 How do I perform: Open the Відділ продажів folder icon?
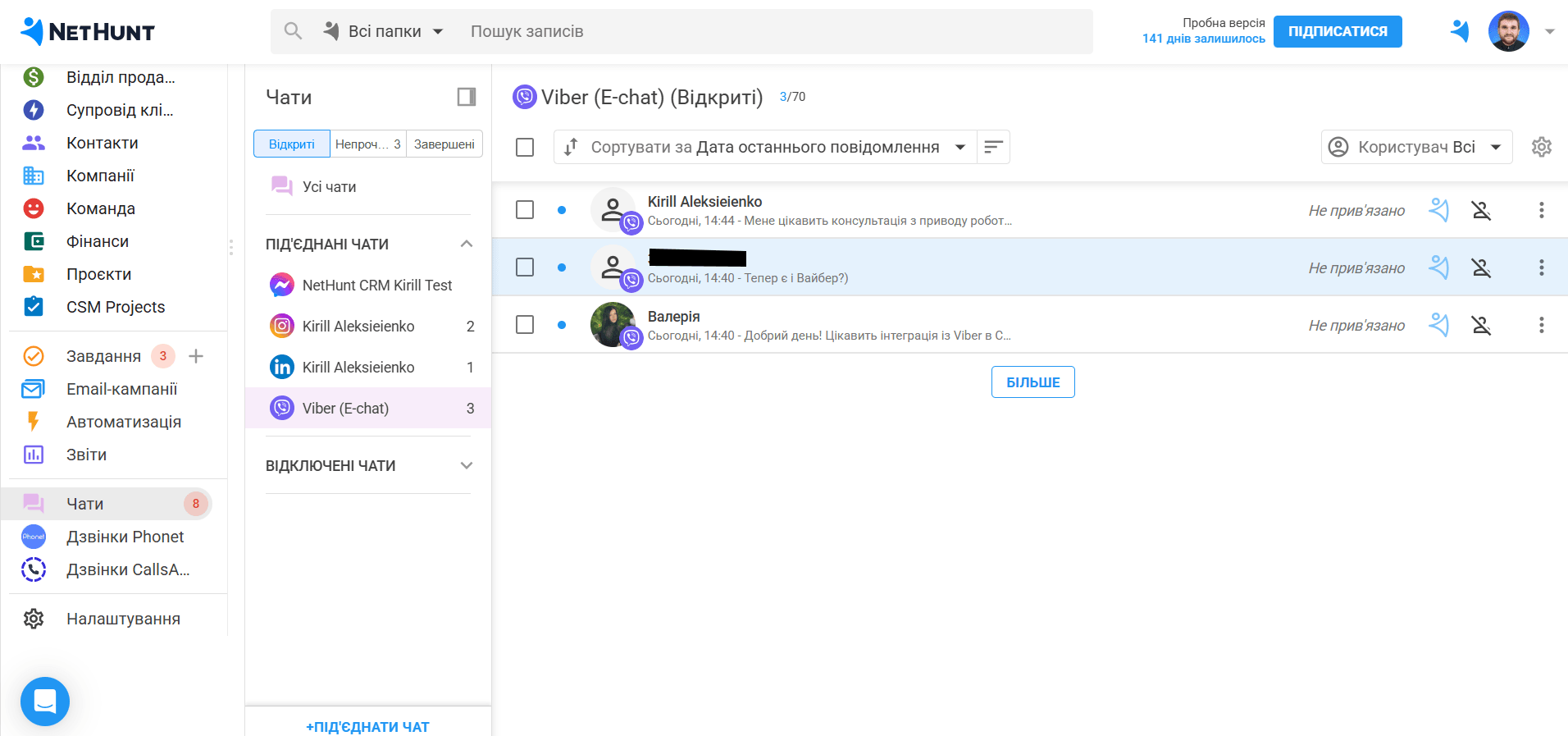(x=34, y=77)
